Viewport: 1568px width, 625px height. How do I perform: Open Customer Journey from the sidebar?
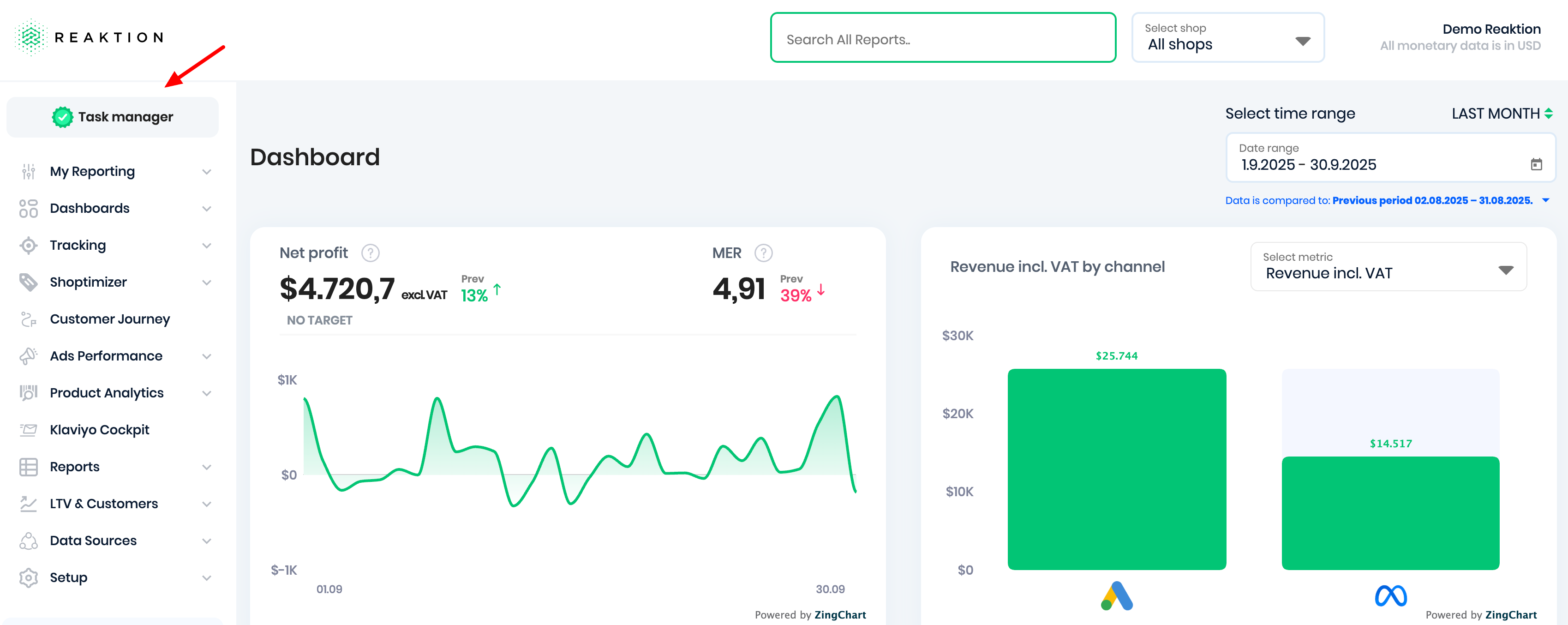coord(109,319)
